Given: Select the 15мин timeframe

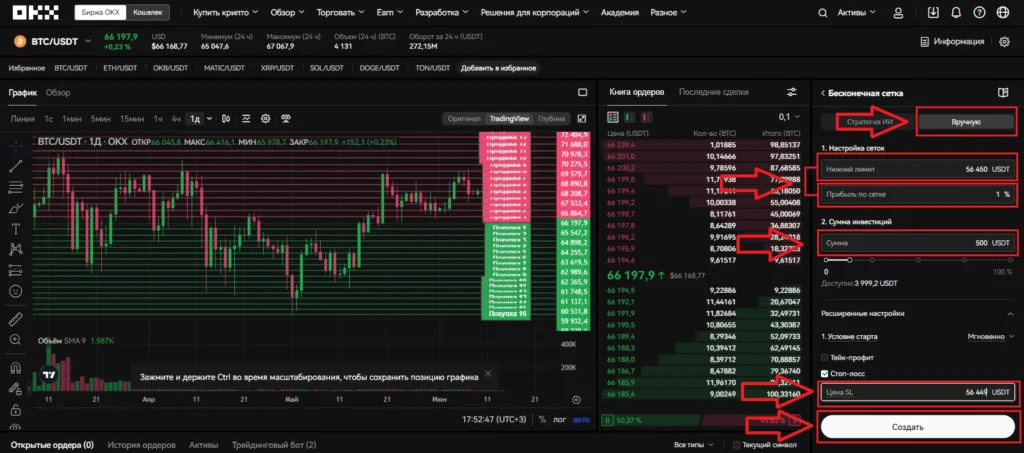Looking at the screenshot, I should click(x=132, y=119).
